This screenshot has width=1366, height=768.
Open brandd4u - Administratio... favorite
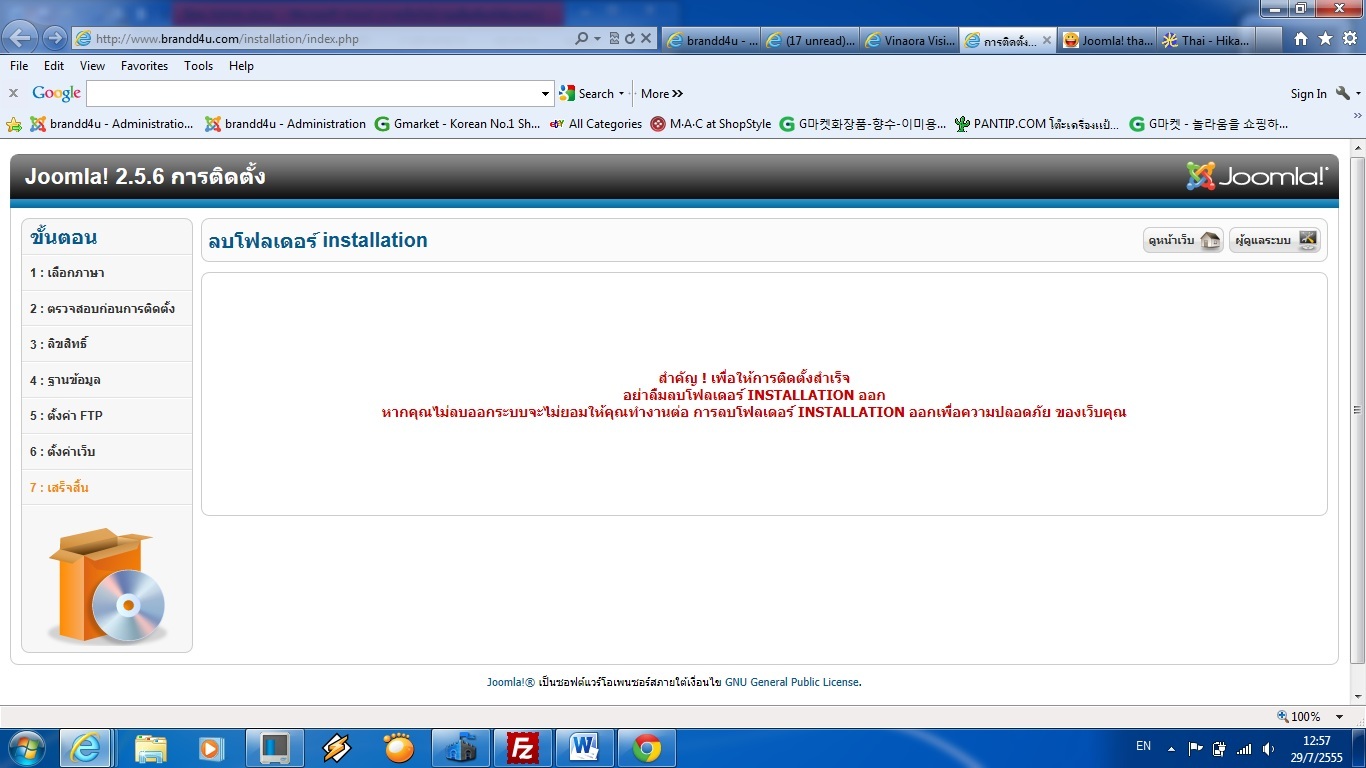[112, 124]
